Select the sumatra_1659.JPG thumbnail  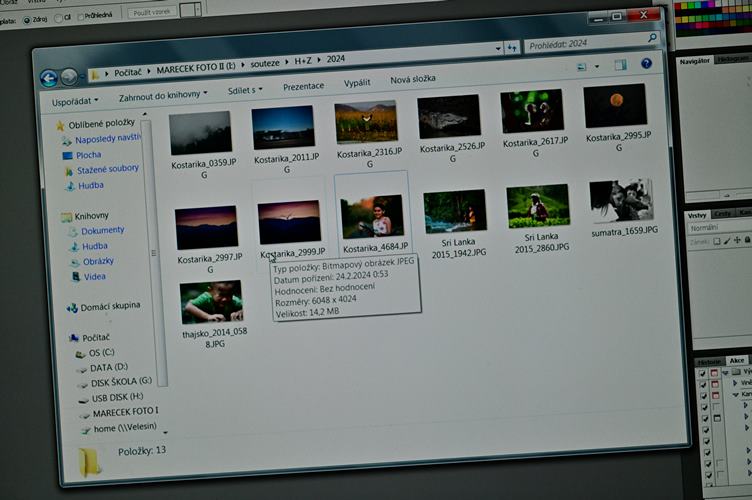[621, 200]
